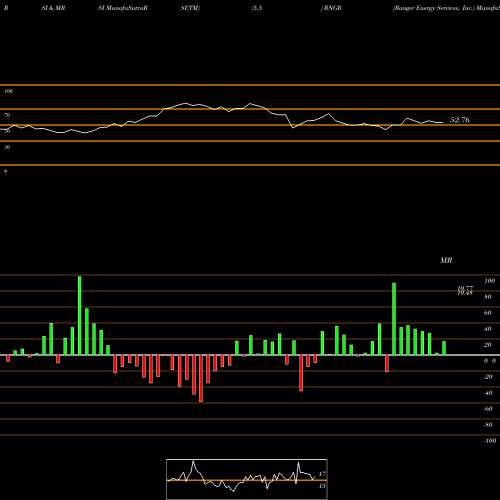Click the 100 label on RSI axis
Image resolution: width=500 pixels, height=500 pixels.
pyautogui.click(x=9, y=91)
